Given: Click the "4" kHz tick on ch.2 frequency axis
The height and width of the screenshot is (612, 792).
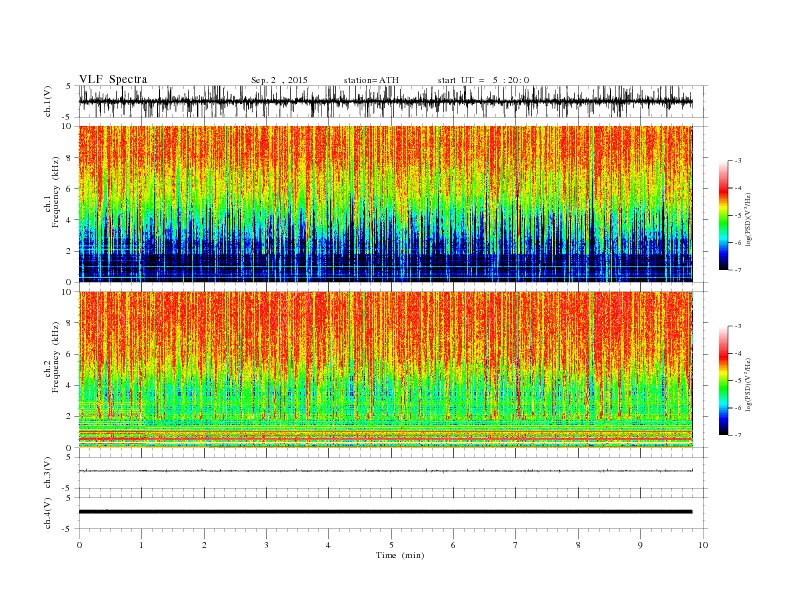Looking at the screenshot, I should tap(70, 385).
